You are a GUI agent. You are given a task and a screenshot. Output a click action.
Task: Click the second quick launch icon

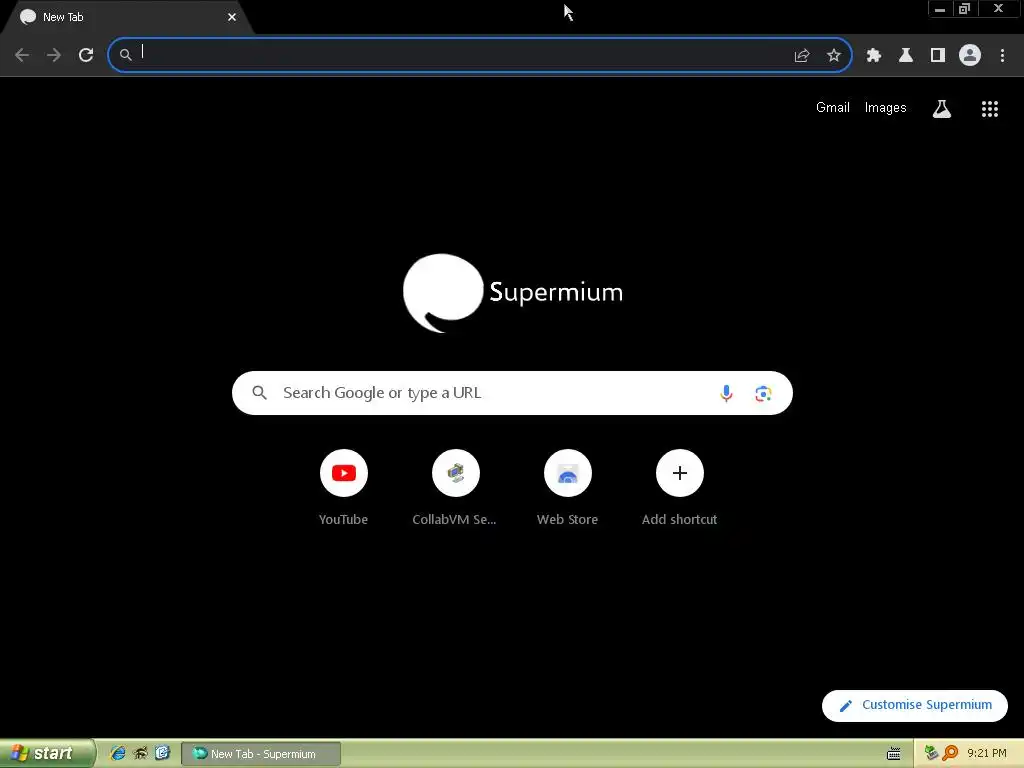coord(140,753)
